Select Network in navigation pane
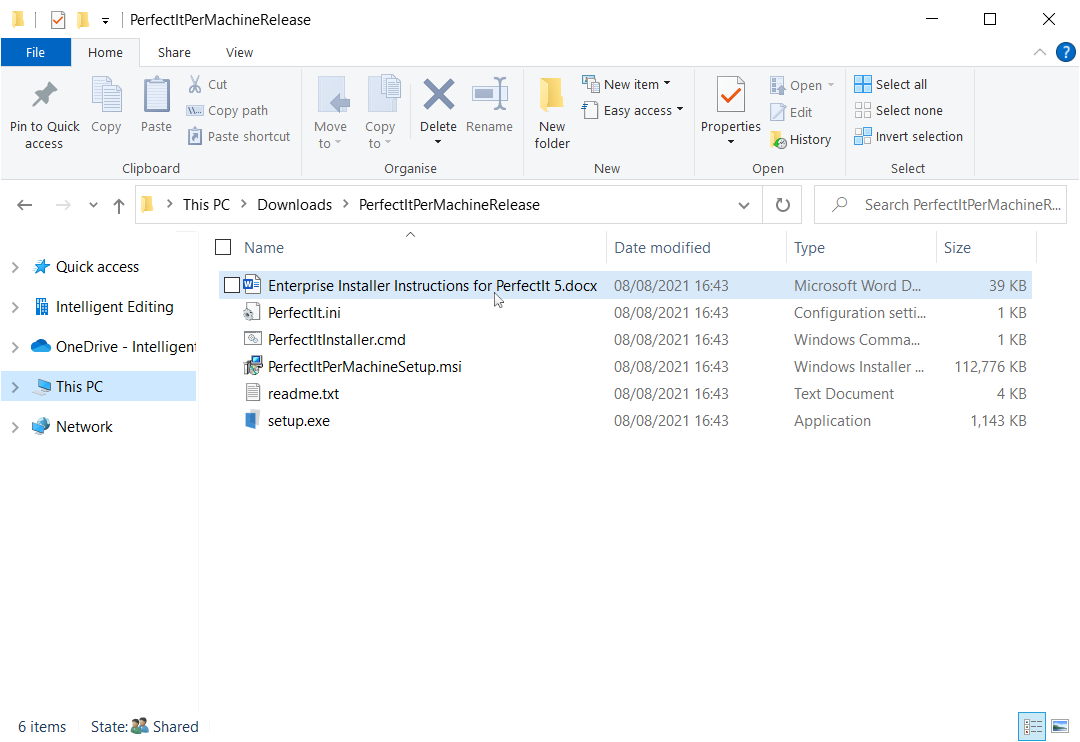The height and width of the screenshot is (742, 1080). click(84, 426)
